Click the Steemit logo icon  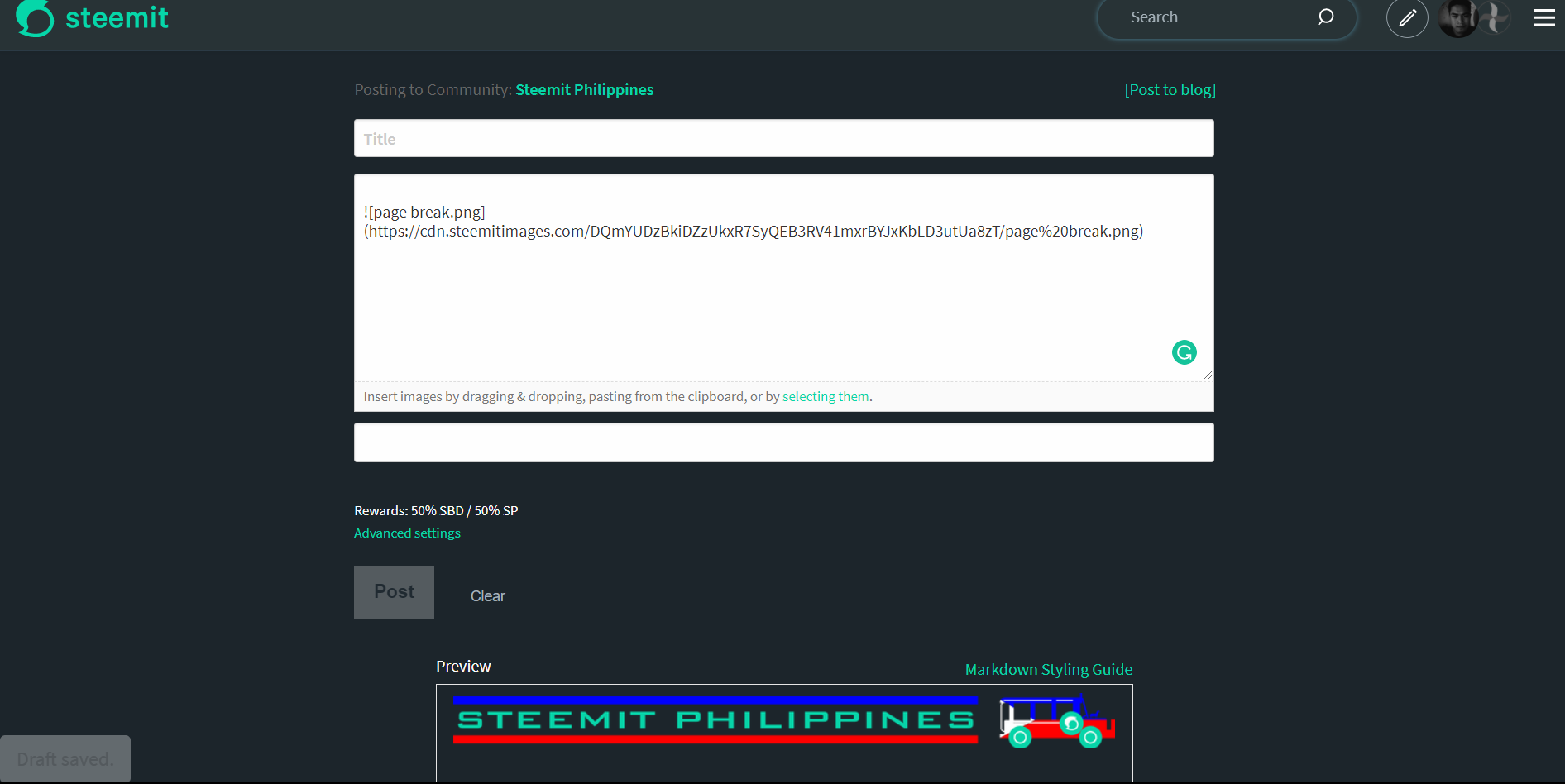[x=35, y=17]
